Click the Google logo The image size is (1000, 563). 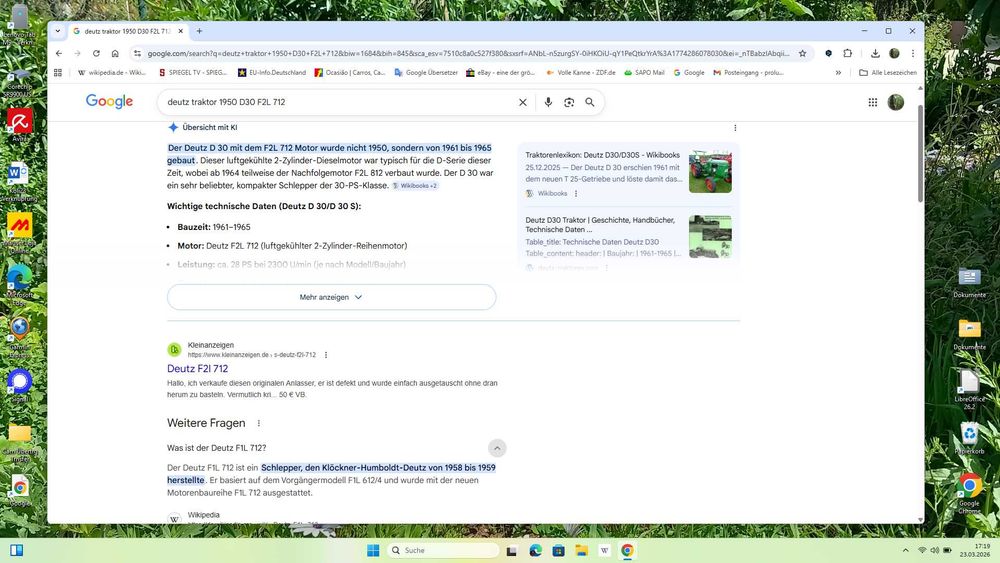click(x=109, y=101)
